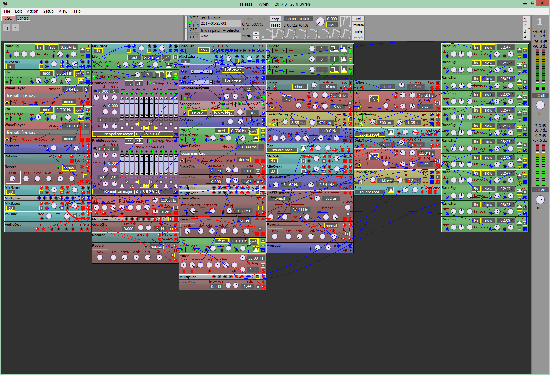Select the large number 1 slot indicator at top right
This screenshot has width=550, height=375.
coord(539,22)
